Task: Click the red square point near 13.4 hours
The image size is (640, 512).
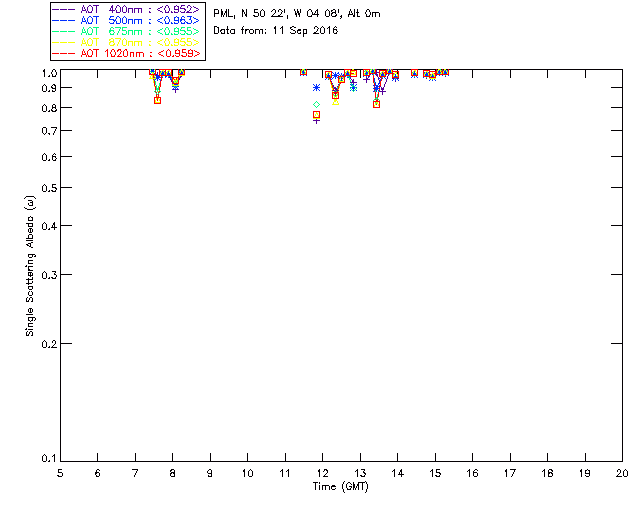Action: coord(376,105)
